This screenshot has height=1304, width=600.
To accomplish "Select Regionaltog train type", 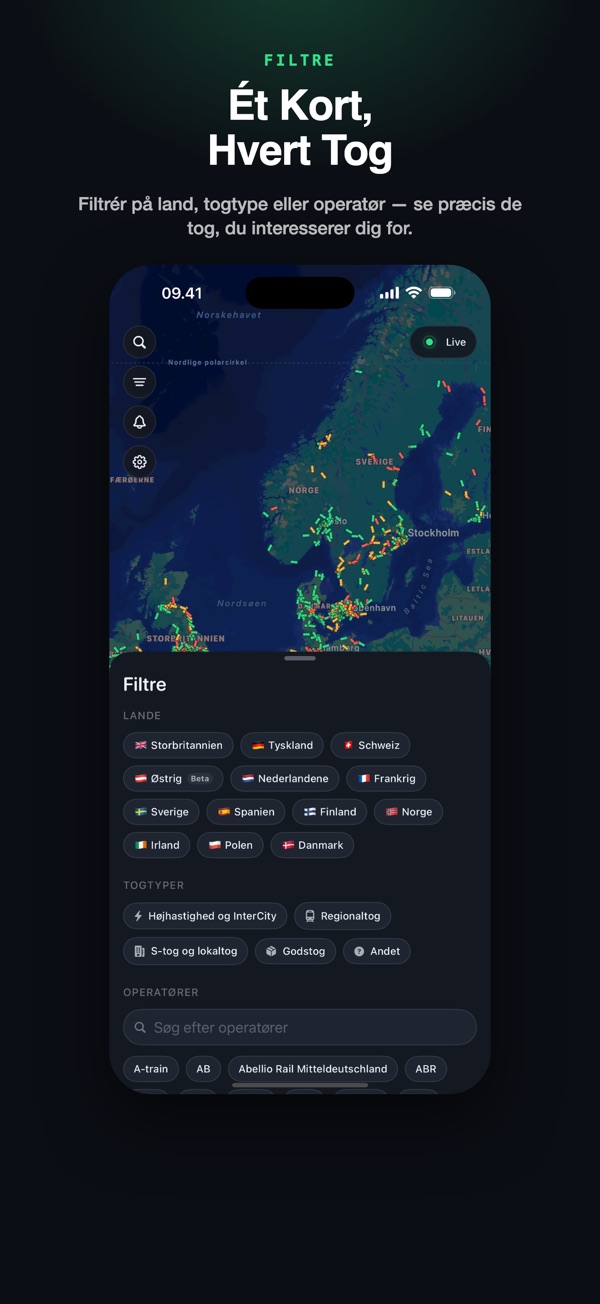I will 343,915.
